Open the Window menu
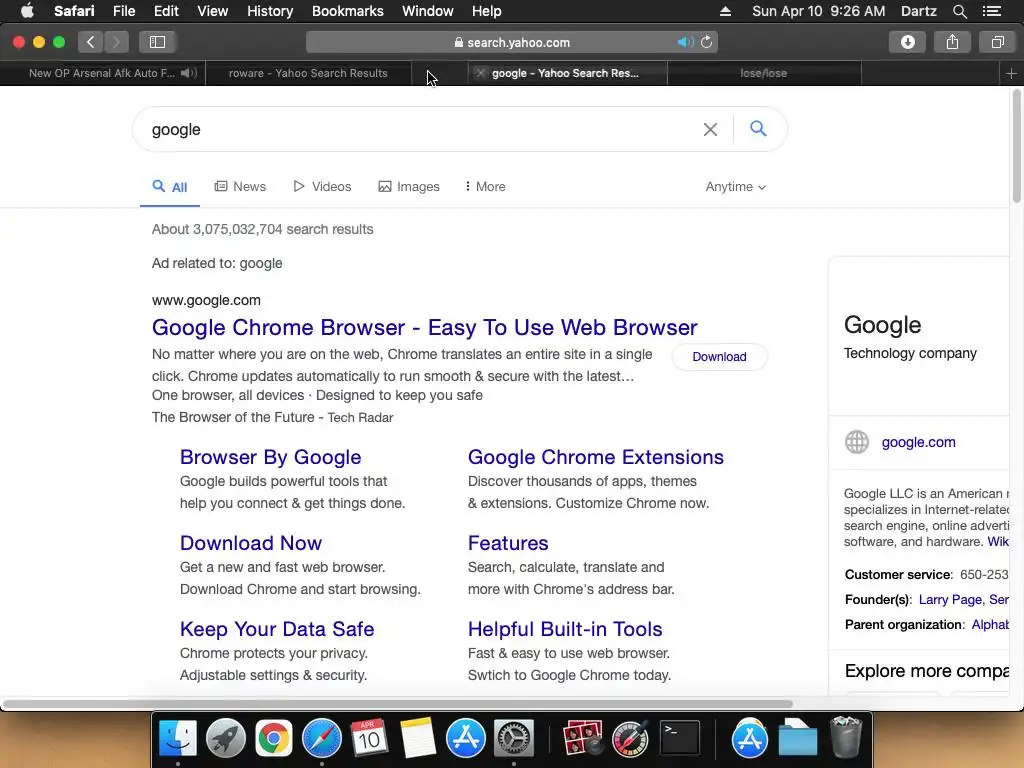1024x768 pixels. click(427, 11)
